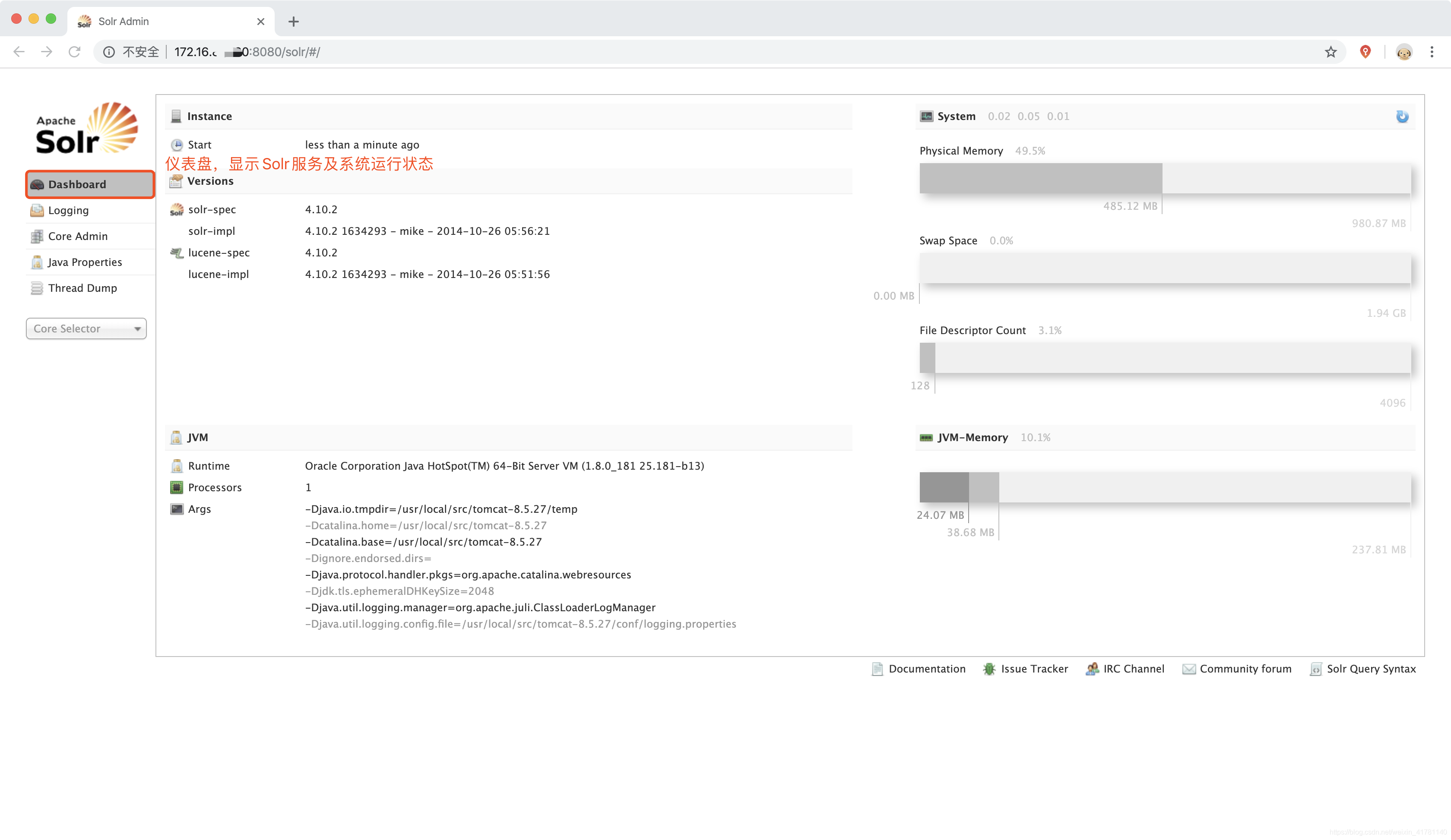The image size is (1451, 840).
Task: Open Core Admin page
Action: 90,236
